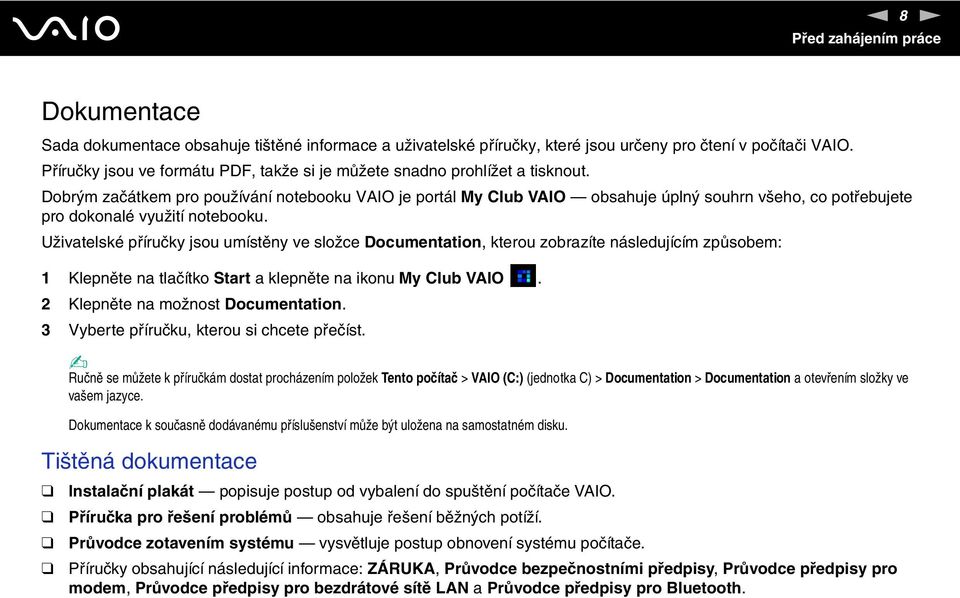This screenshot has height=598, width=960.
Task: Click the Tento počítač bold text
Action: (x=419, y=378)
